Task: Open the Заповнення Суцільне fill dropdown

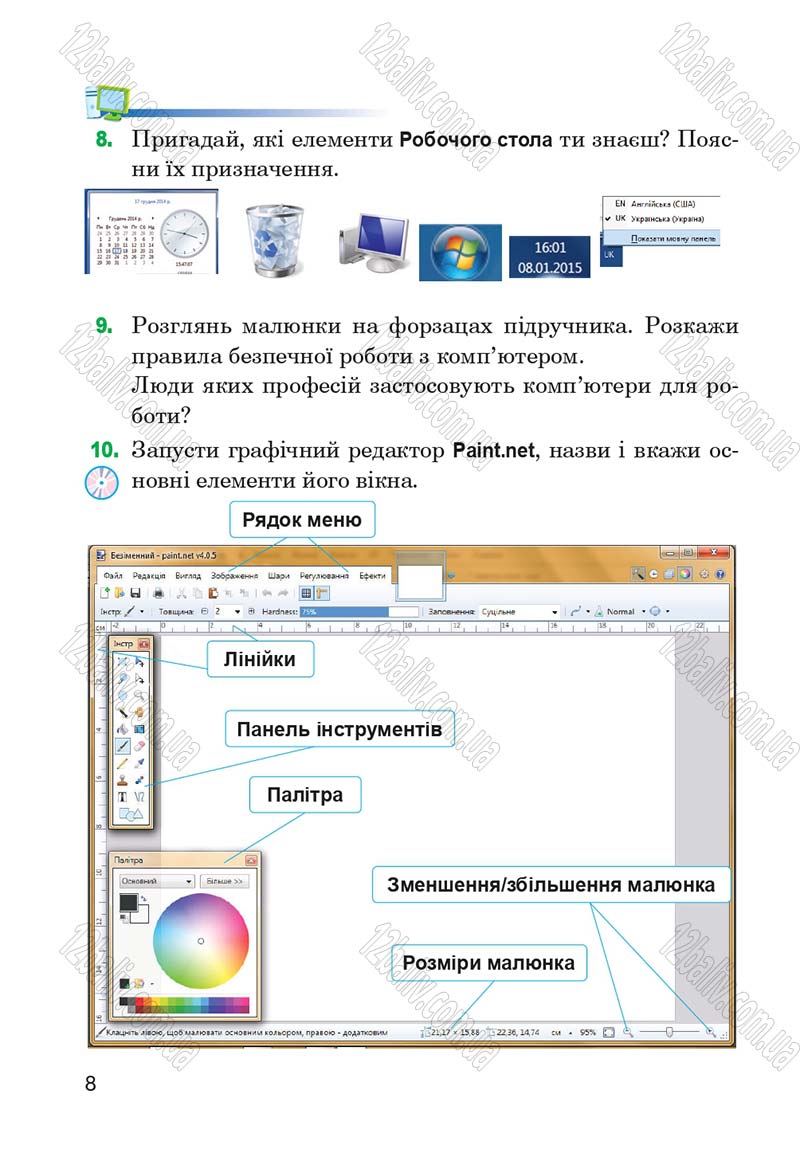Action: [520, 612]
